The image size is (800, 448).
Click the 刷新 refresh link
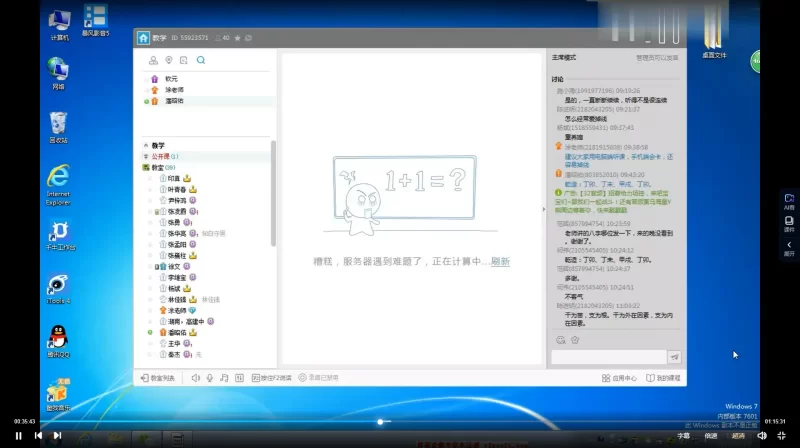(x=500, y=261)
